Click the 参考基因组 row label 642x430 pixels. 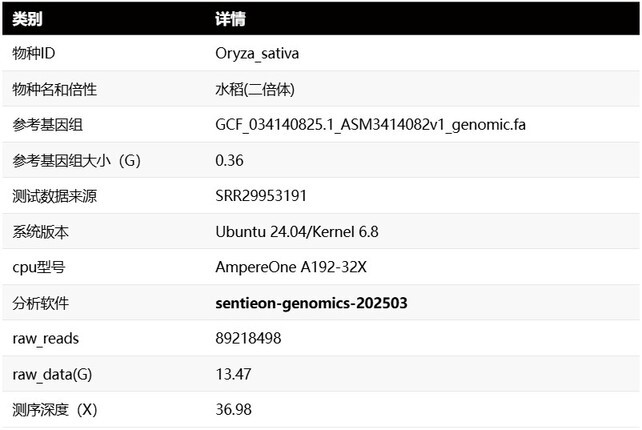47,125
